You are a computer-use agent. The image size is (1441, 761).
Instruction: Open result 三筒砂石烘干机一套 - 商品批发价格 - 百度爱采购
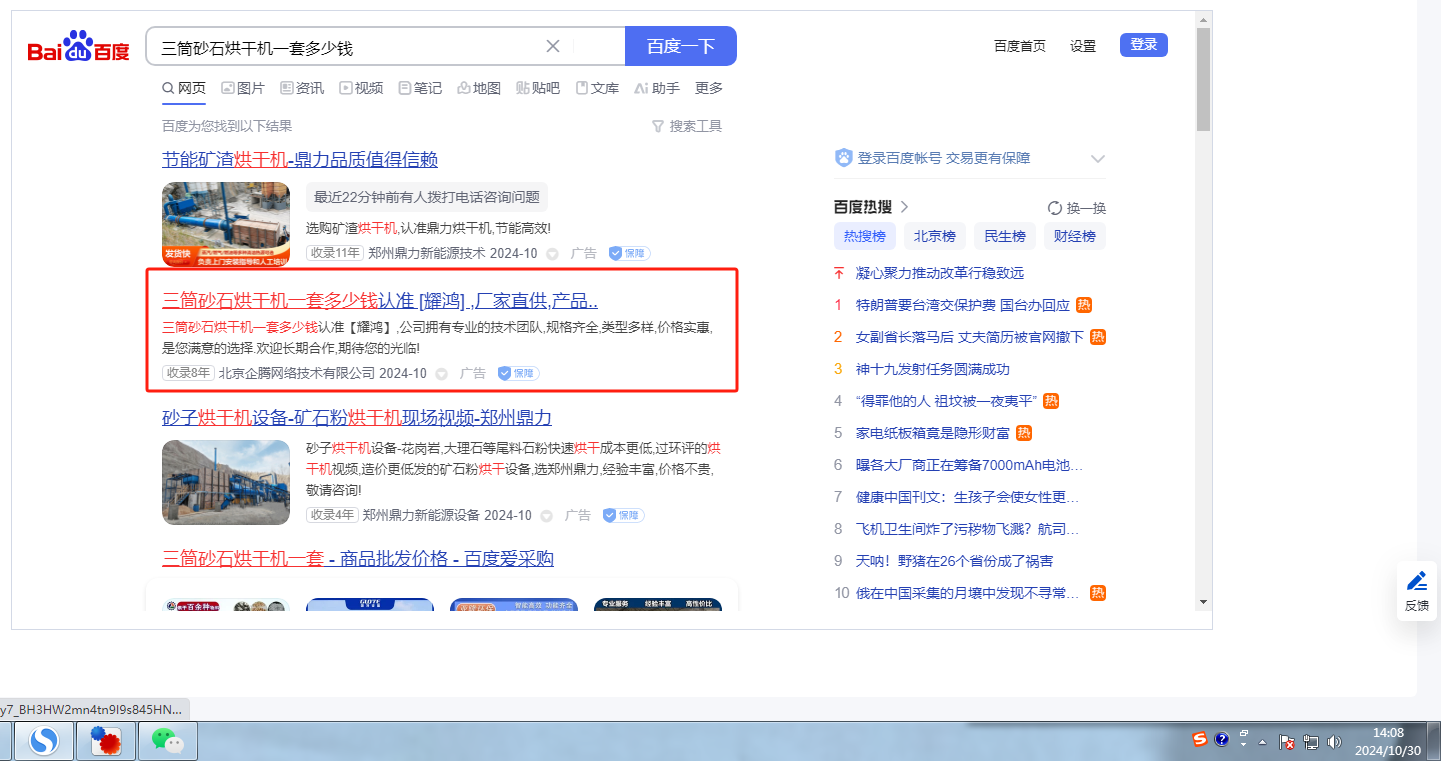click(358, 559)
